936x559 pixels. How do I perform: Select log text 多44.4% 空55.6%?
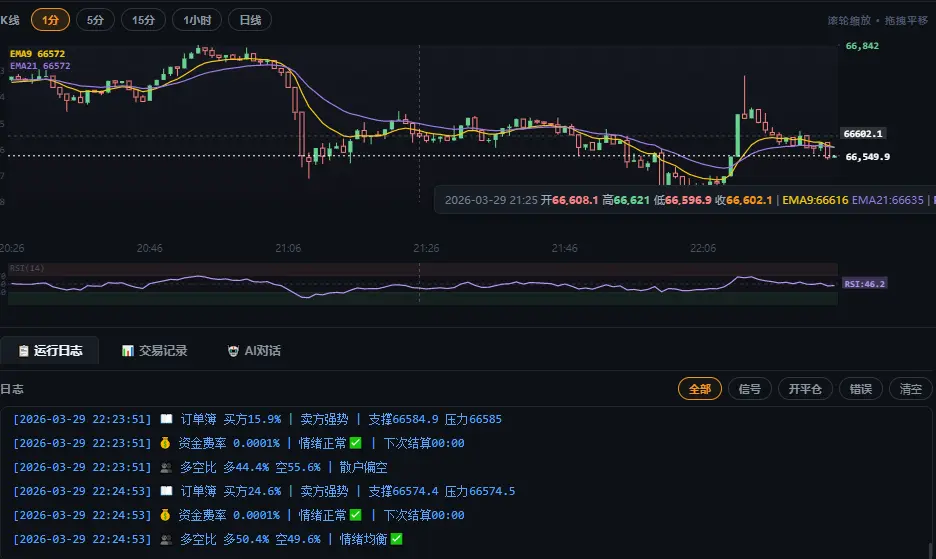272,467
